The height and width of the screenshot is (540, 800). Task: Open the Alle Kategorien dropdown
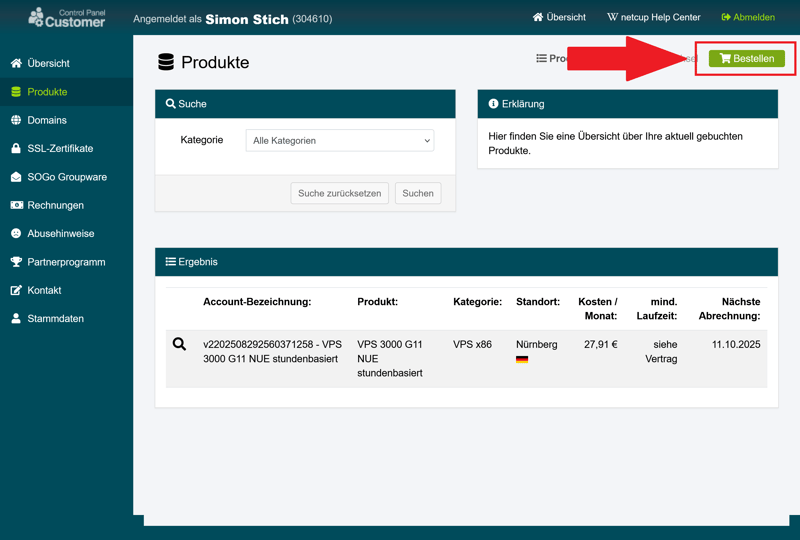click(x=340, y=141)
